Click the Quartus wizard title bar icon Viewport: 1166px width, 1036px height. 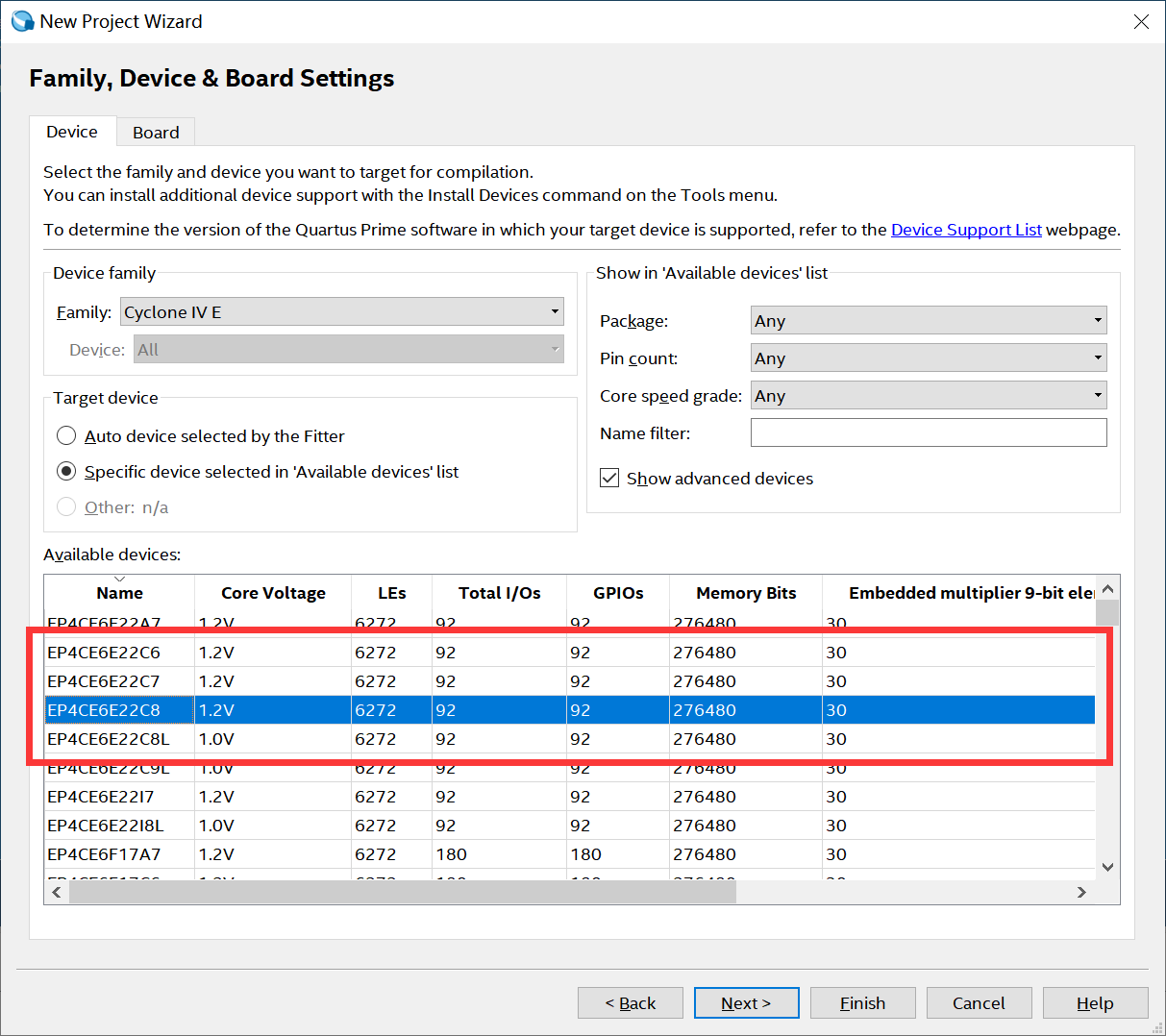tap(21, 21)
